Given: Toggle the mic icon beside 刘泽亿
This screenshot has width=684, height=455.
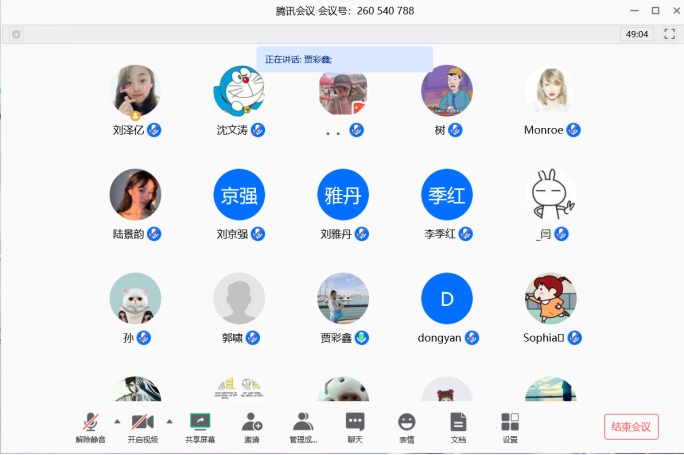Looking at the screenshot, I should 155,130.
